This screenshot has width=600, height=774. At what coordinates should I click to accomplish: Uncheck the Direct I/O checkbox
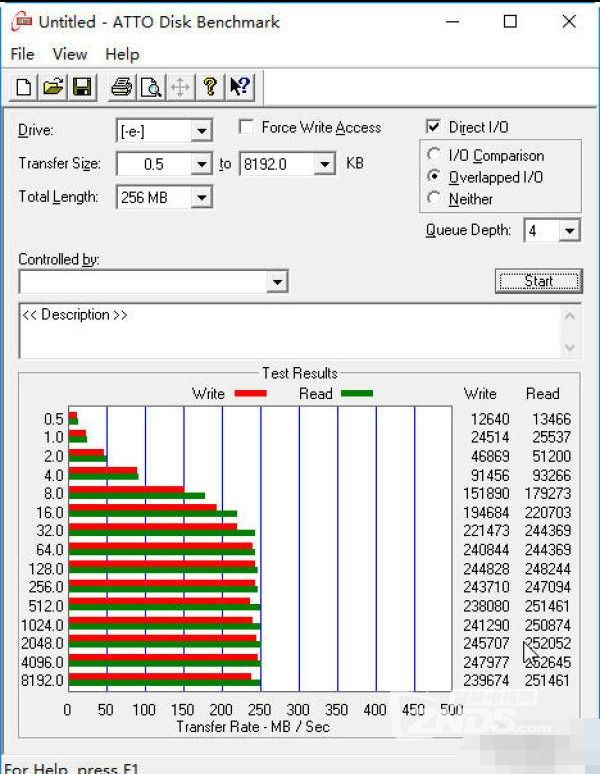[433, 127]
